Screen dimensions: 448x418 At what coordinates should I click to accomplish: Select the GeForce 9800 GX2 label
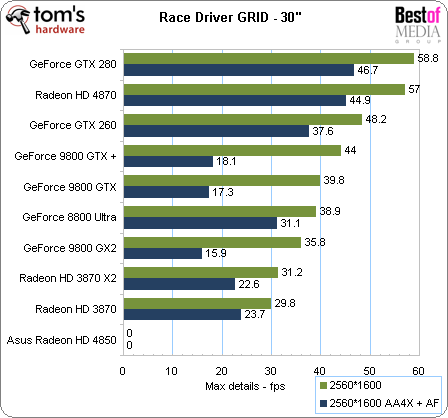tap(70, 248)
